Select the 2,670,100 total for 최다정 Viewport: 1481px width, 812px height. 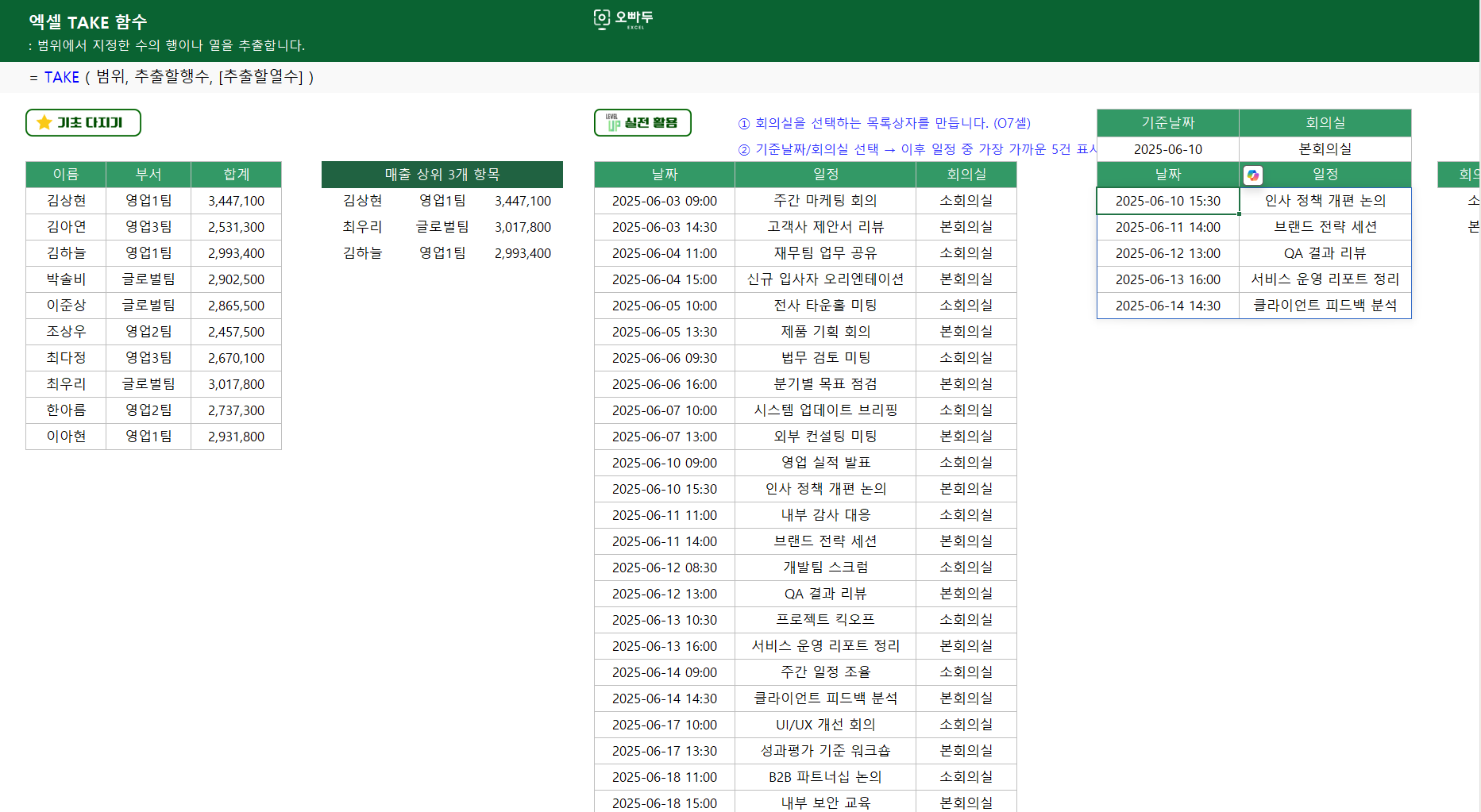(x=236, y=358)
